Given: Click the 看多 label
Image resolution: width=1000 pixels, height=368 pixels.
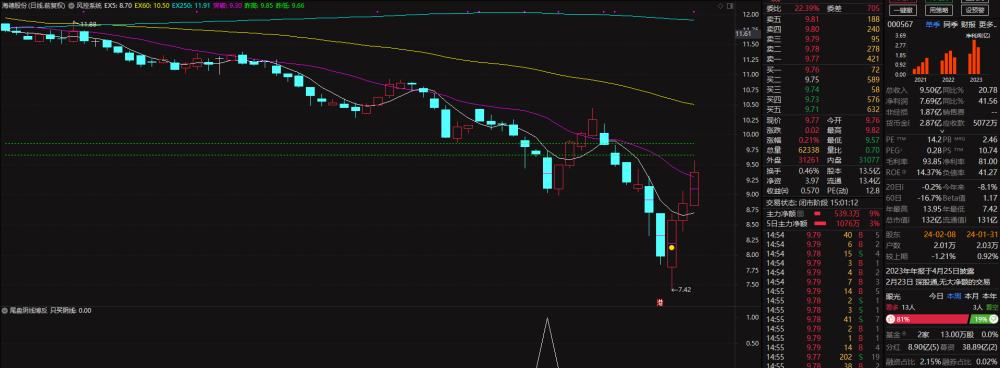Looking at the screenshot, I should point(892,307).
